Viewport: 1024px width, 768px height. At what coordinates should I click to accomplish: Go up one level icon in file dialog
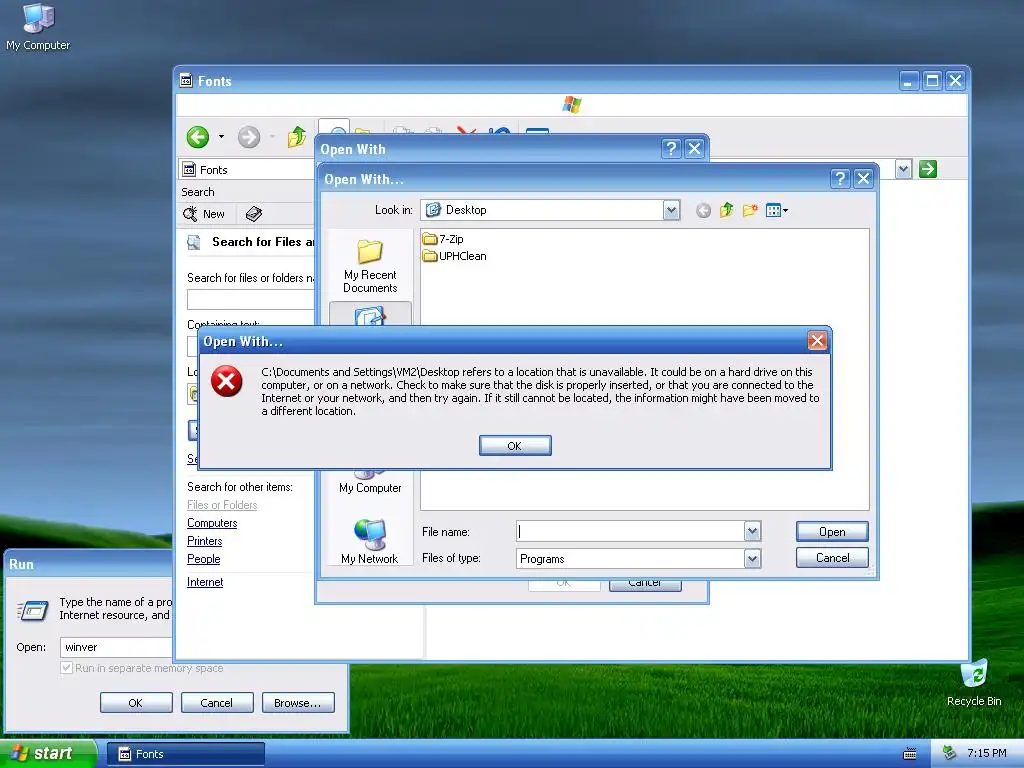point(726,210)
